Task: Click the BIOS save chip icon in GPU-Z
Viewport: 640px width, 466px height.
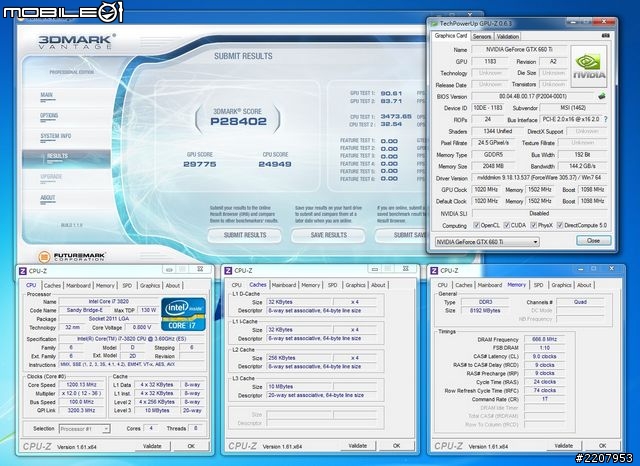Action: [x=601, y=96]
